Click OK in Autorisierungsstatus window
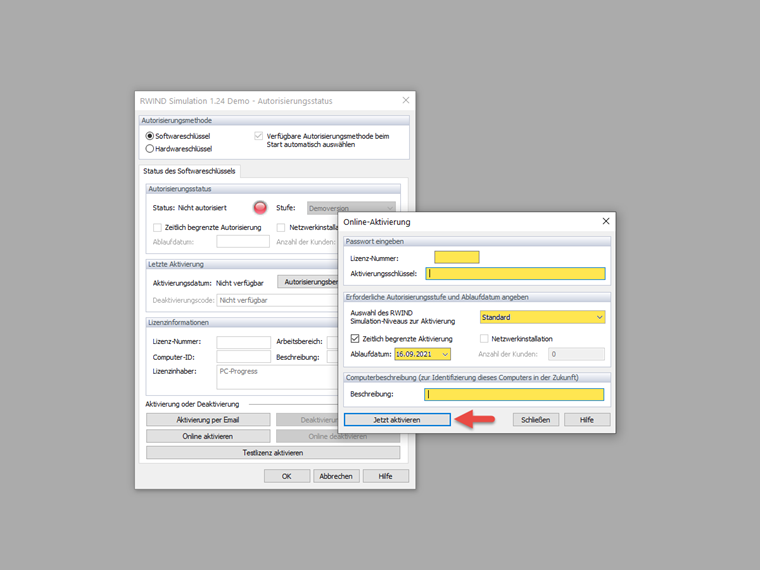Image resolution: width=760 pixels, height=570 pixels. (287, 476)
